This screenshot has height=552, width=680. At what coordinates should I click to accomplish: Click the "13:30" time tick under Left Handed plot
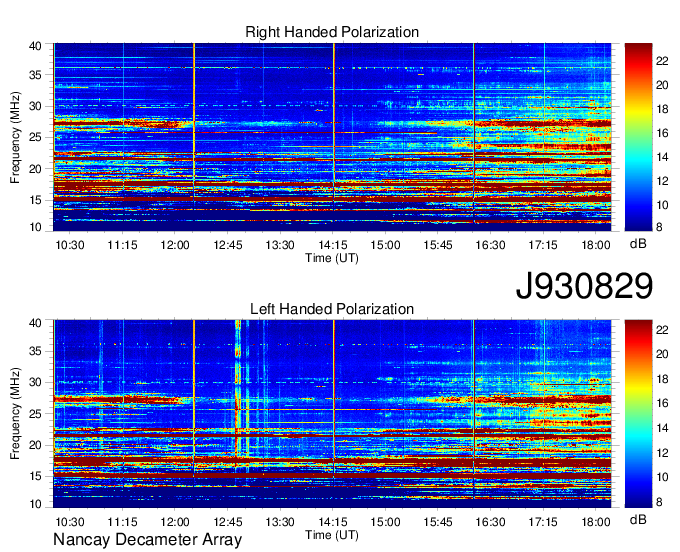pos(280,522)
